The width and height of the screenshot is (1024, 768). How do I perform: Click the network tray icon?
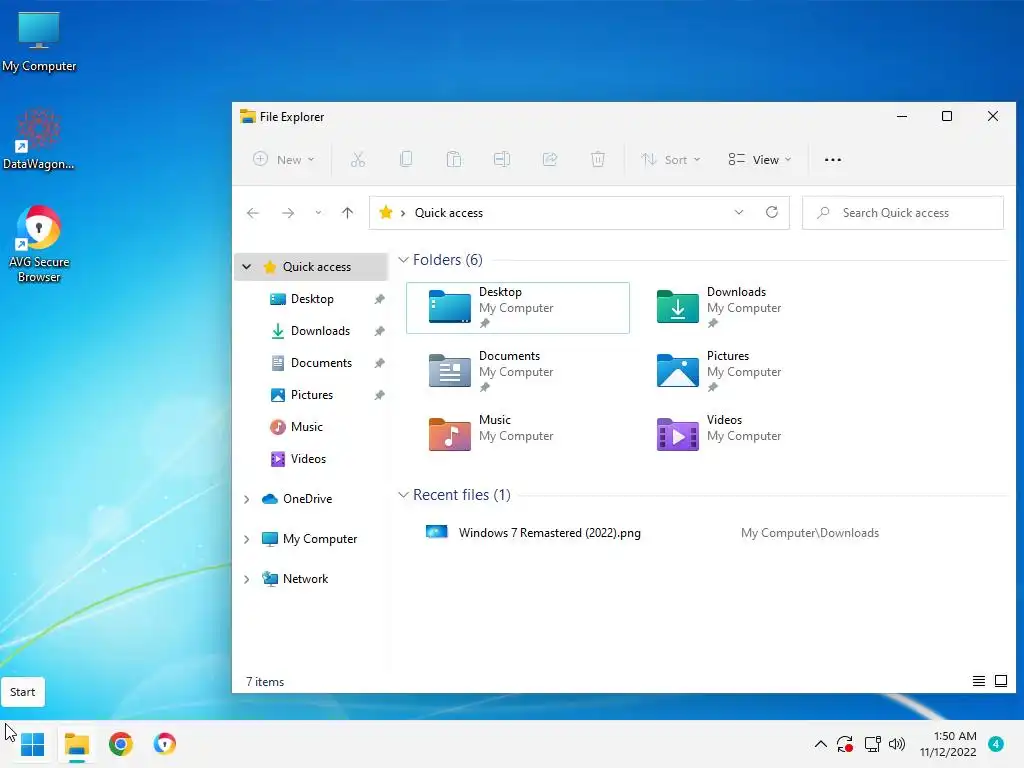(872, 744)
